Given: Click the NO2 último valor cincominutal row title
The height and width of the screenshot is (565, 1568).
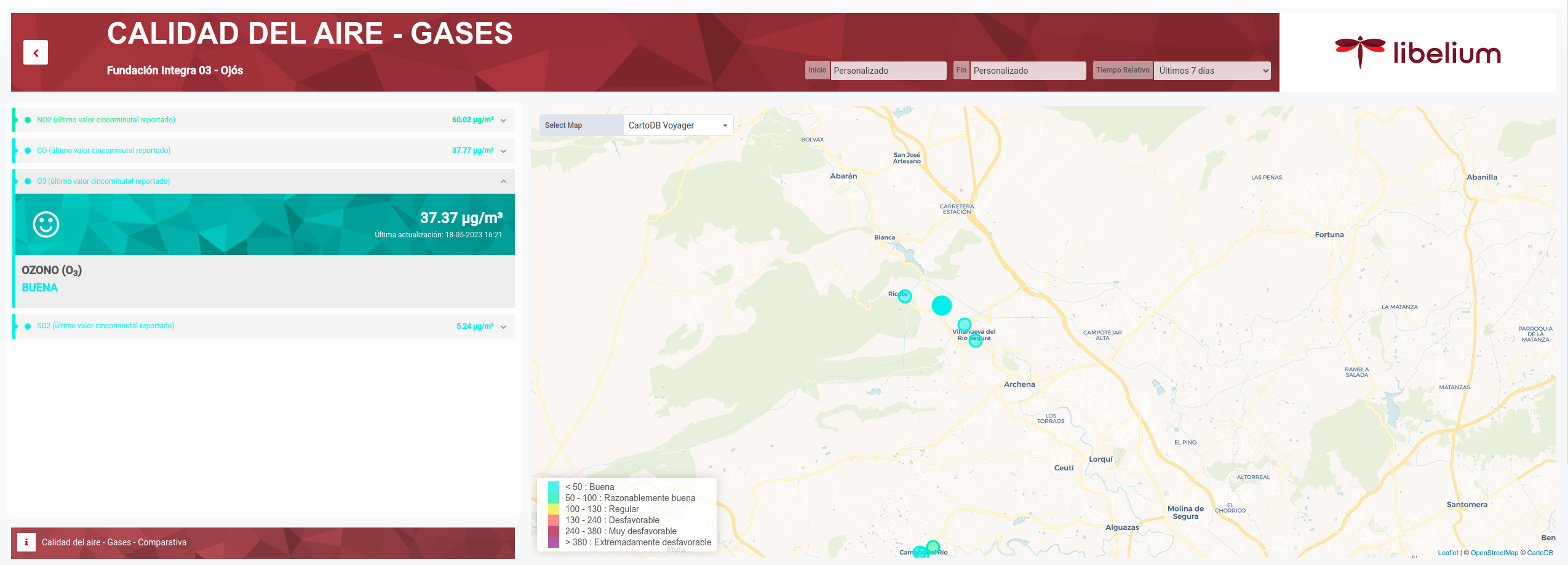Looking at the screenshot, I should coord(106,120).
